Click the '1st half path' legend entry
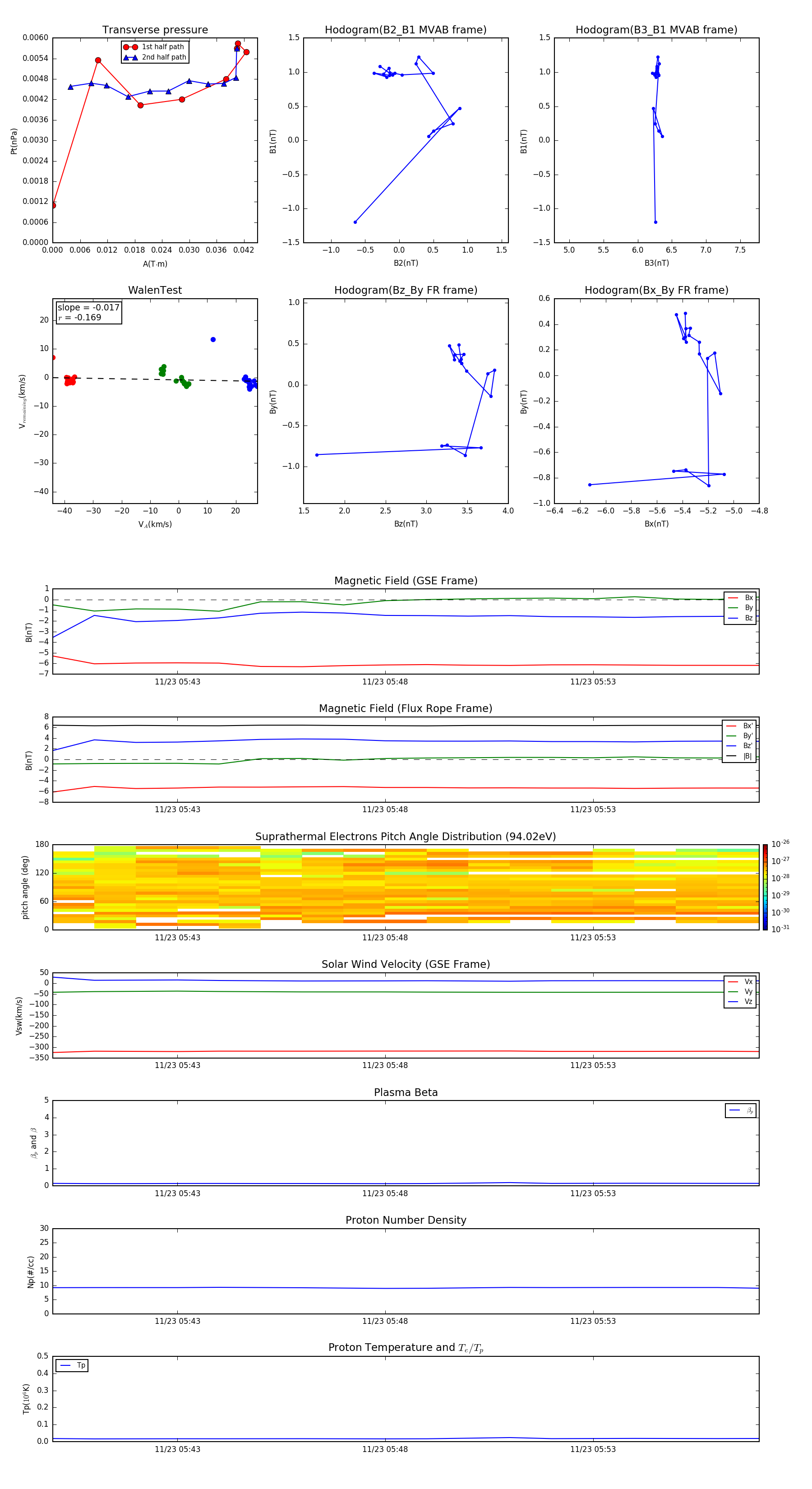This screenshot has width=812, height=1489. [x=154, y=47]
